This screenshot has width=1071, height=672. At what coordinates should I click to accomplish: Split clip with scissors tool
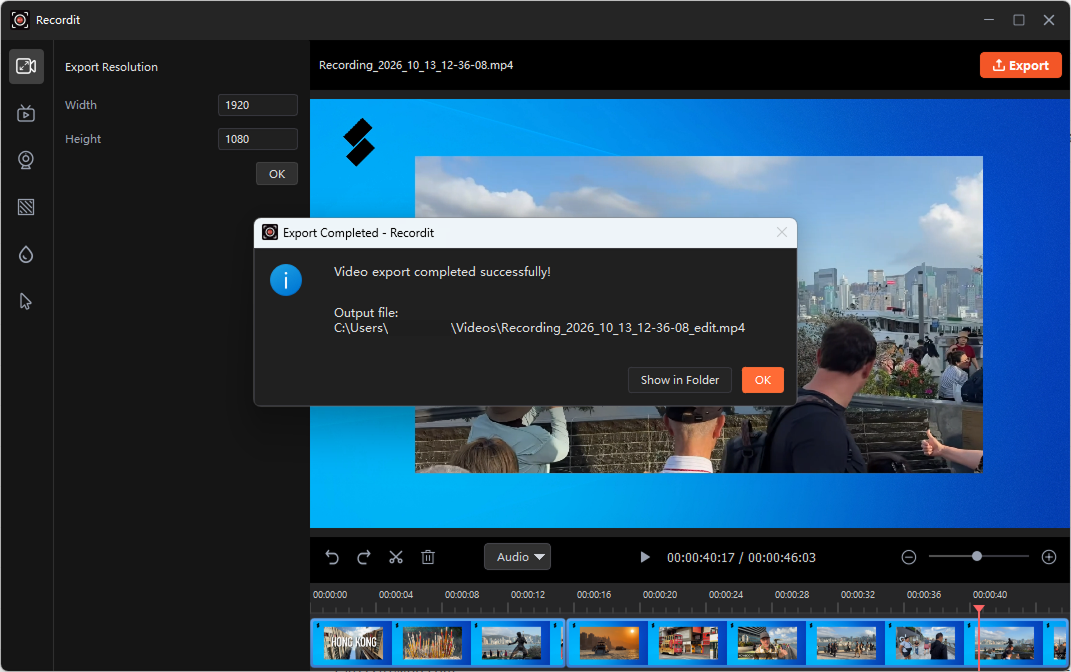[x=396, y=557]
